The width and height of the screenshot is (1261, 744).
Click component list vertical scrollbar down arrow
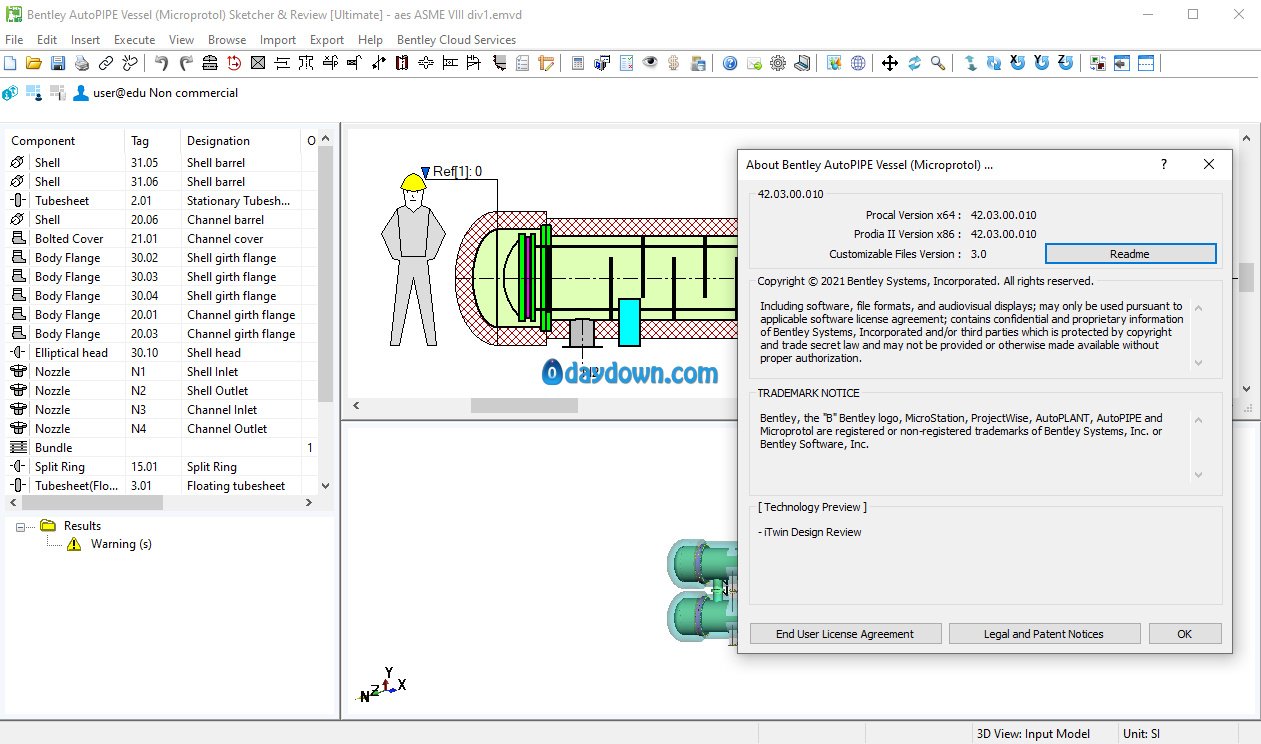tap(325, 486)
